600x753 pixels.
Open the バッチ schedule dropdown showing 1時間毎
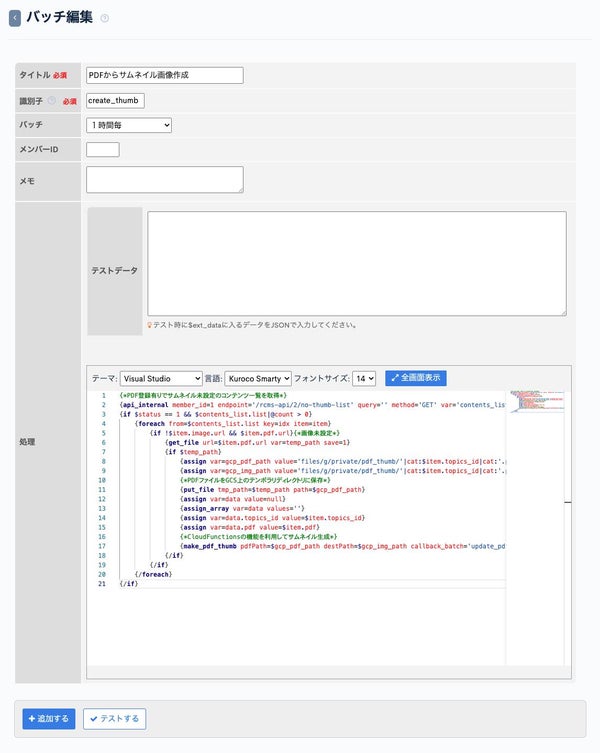[x=129, y=125]
